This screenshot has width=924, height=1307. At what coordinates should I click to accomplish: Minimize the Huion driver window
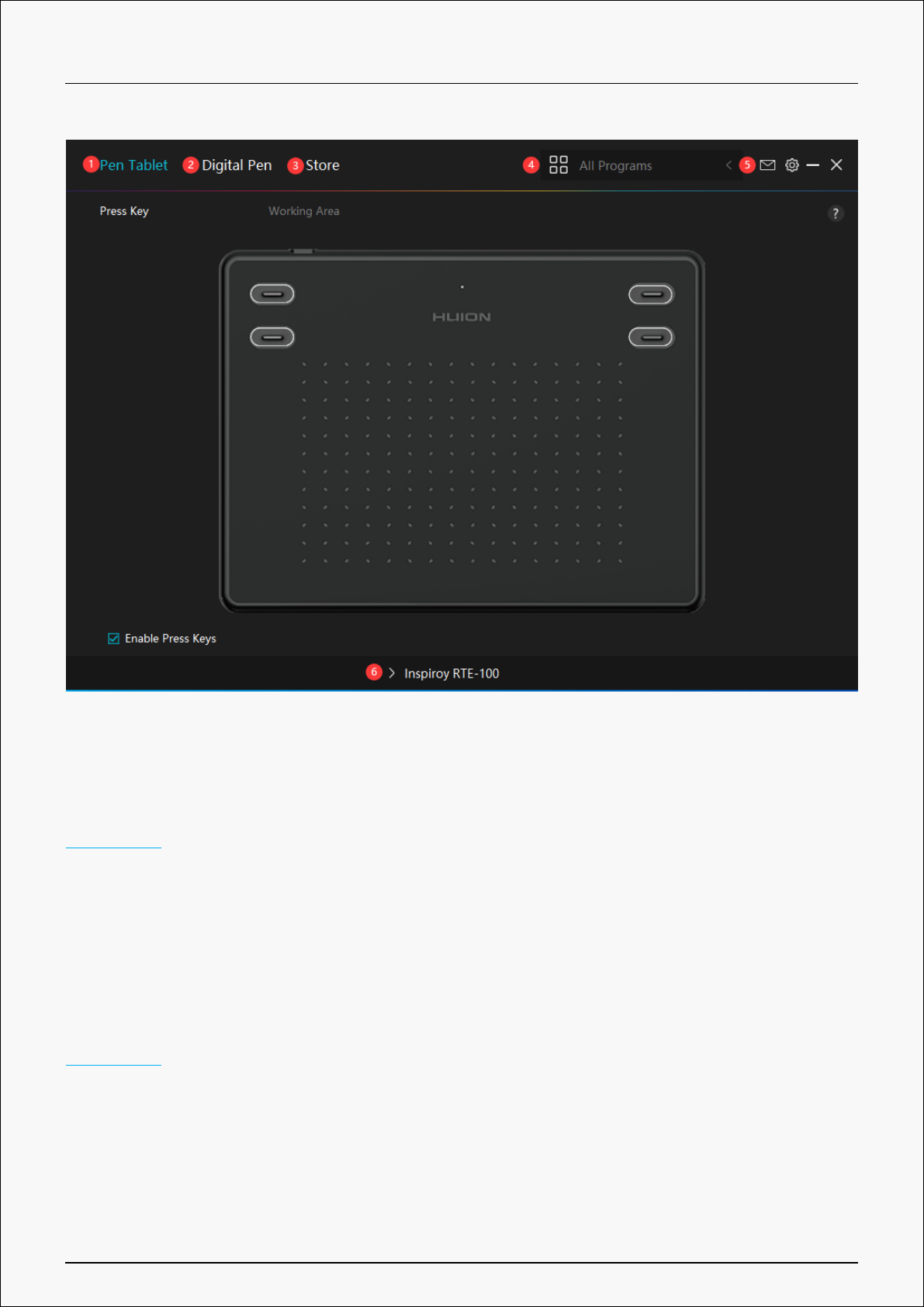(x=812, y=165)
